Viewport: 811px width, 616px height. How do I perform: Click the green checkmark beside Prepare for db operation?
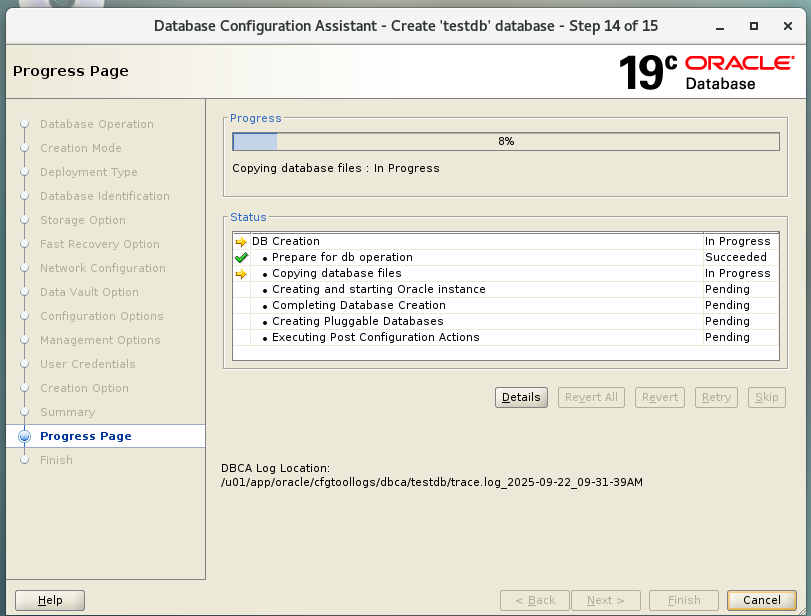tap(241, 258)
